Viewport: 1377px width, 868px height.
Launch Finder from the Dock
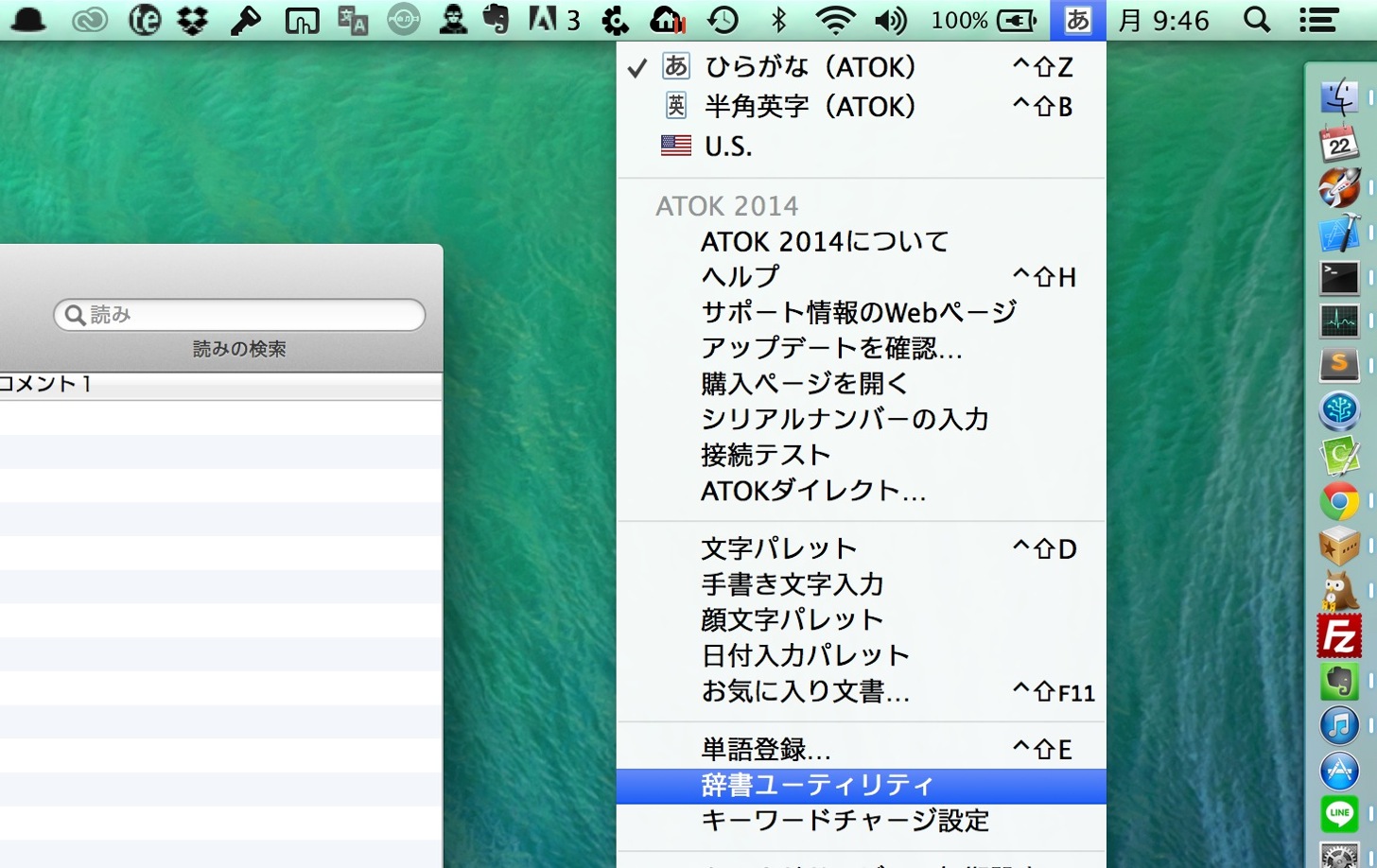[x=1339, y=96]
